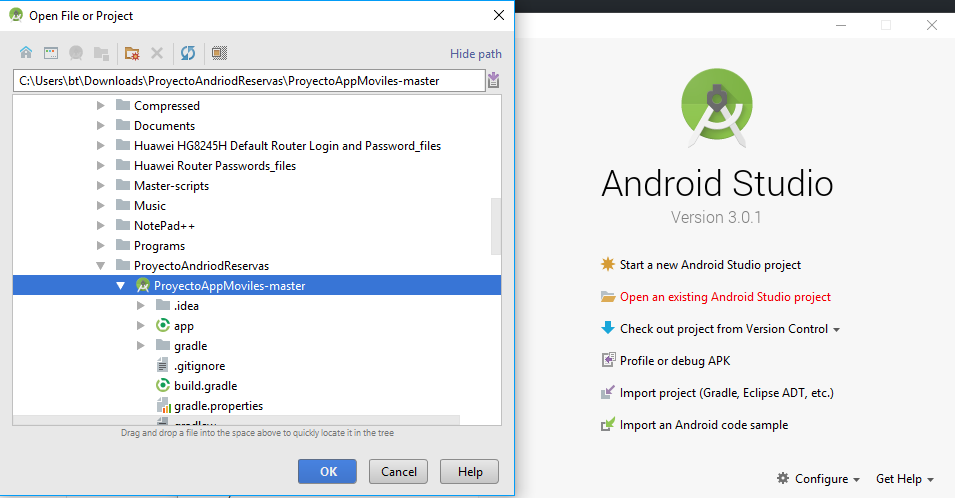Image resolution: width=955 pixels, height=498 pixels.
Task: Click the file tree horizontal scrollbar
Action: tap(236, 420)
